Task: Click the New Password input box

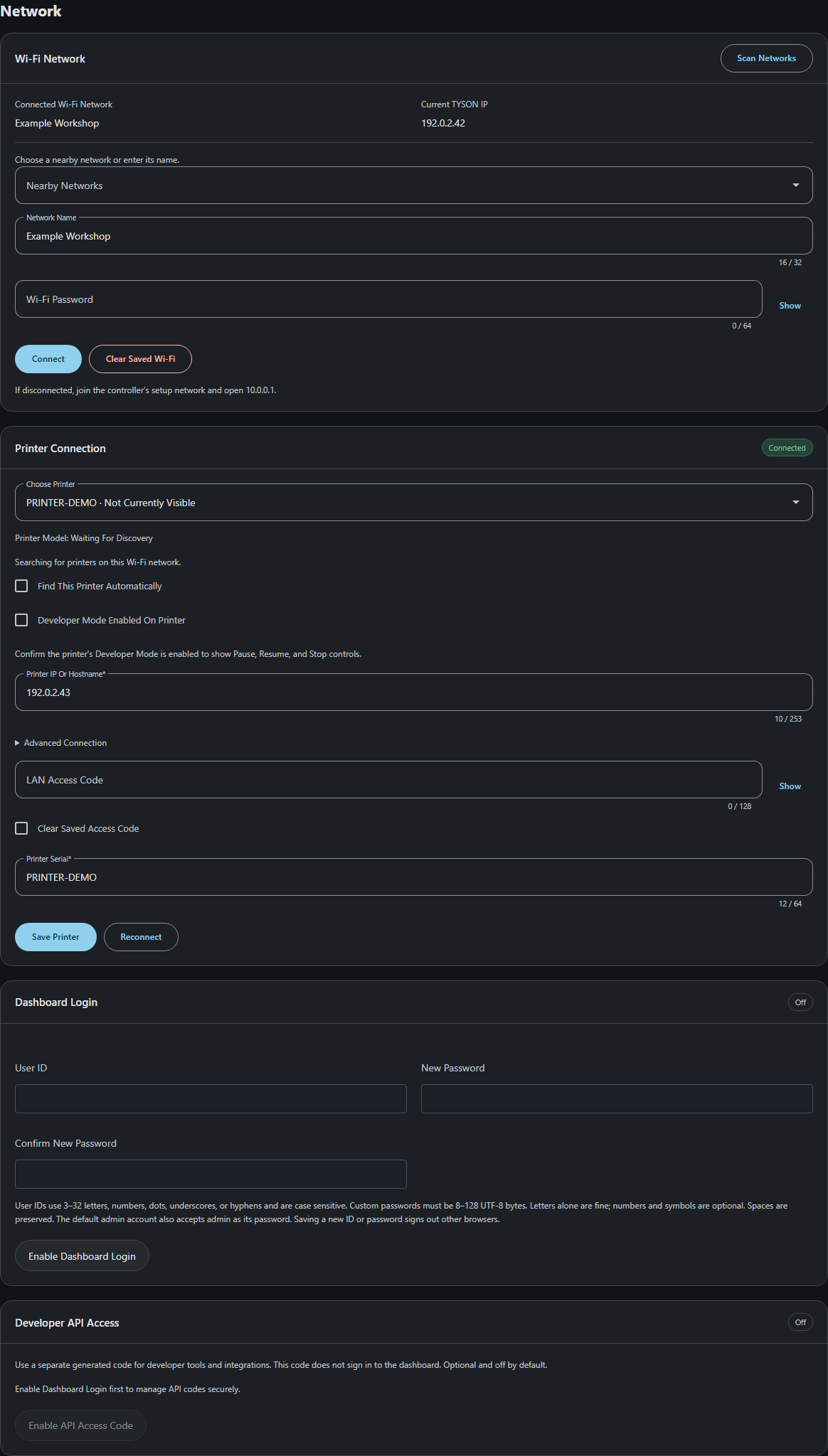Action: tap(617, 1098)
